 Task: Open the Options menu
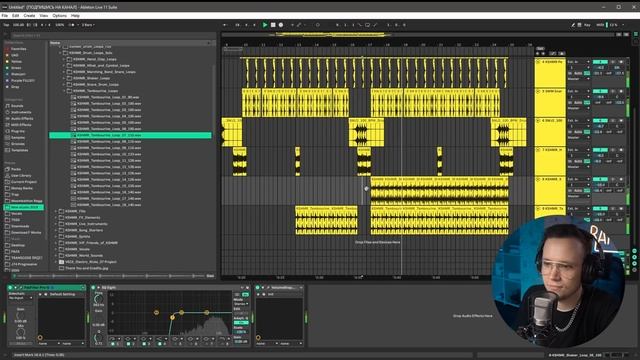[x=59, y=16]
